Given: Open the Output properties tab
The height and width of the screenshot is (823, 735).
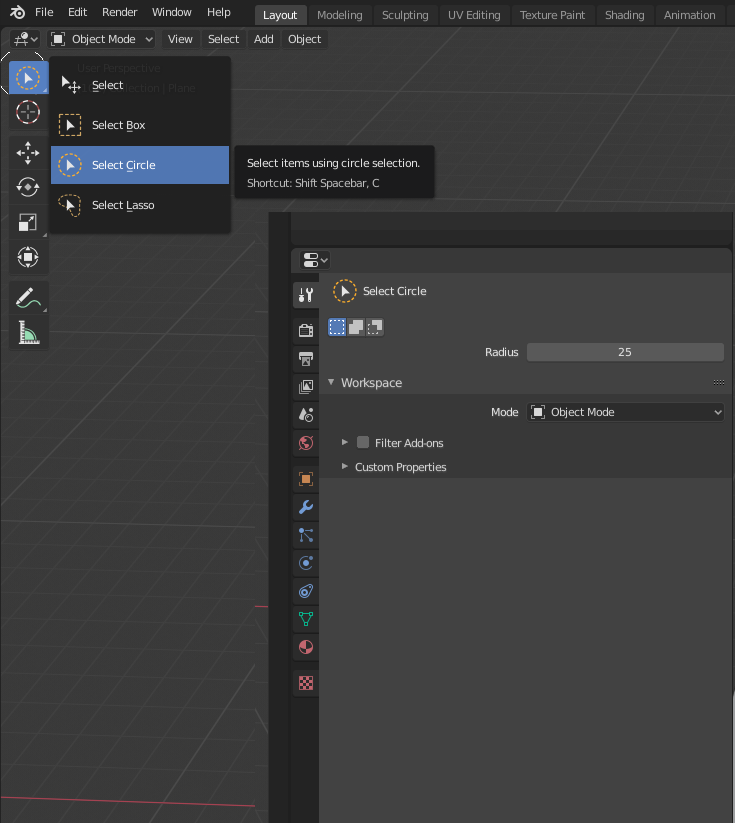Looking at the screenshot, I should pyautogui.click(x=306, y=358).
